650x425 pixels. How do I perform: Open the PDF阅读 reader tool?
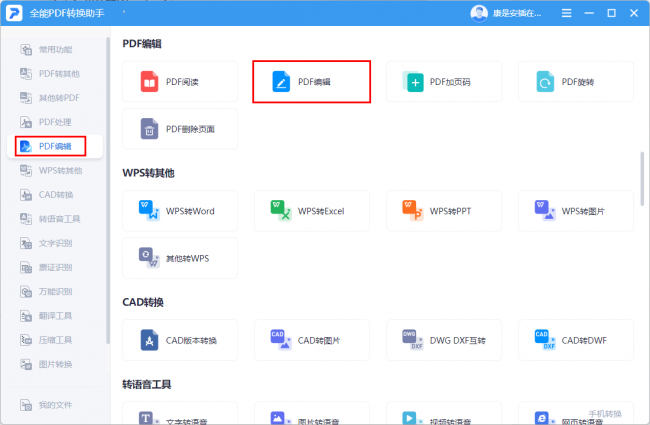click(180, 82)
